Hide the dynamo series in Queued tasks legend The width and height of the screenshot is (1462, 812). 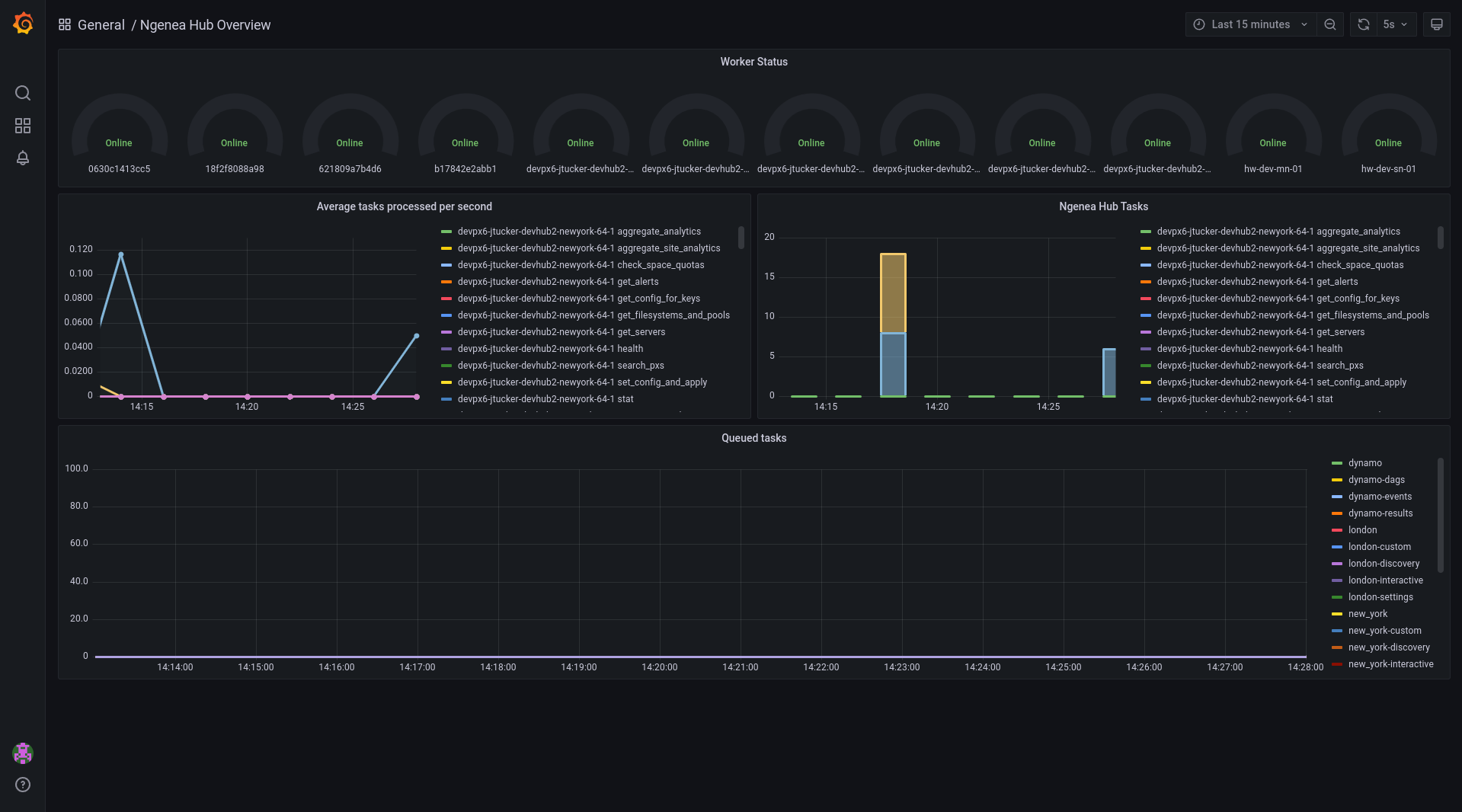click(x=1363, y=462)
